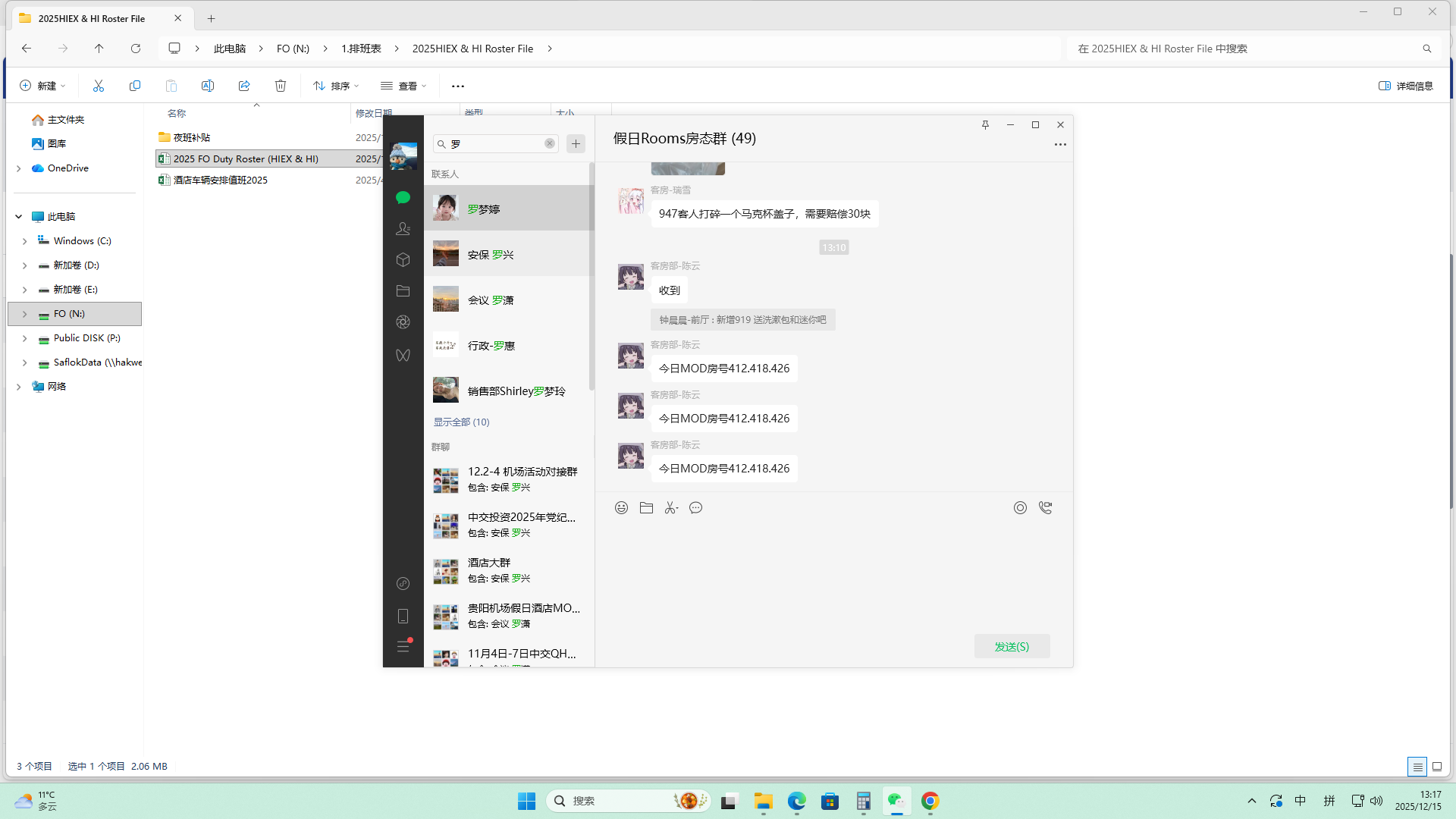Click the emoji sticker icon in chat

[x=621, y=508]
